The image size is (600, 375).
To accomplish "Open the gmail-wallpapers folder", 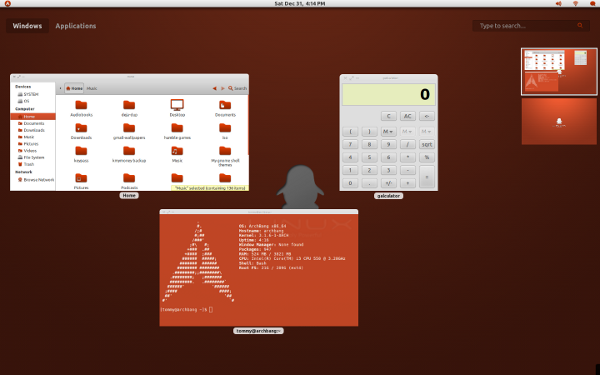I will [129, 128].
